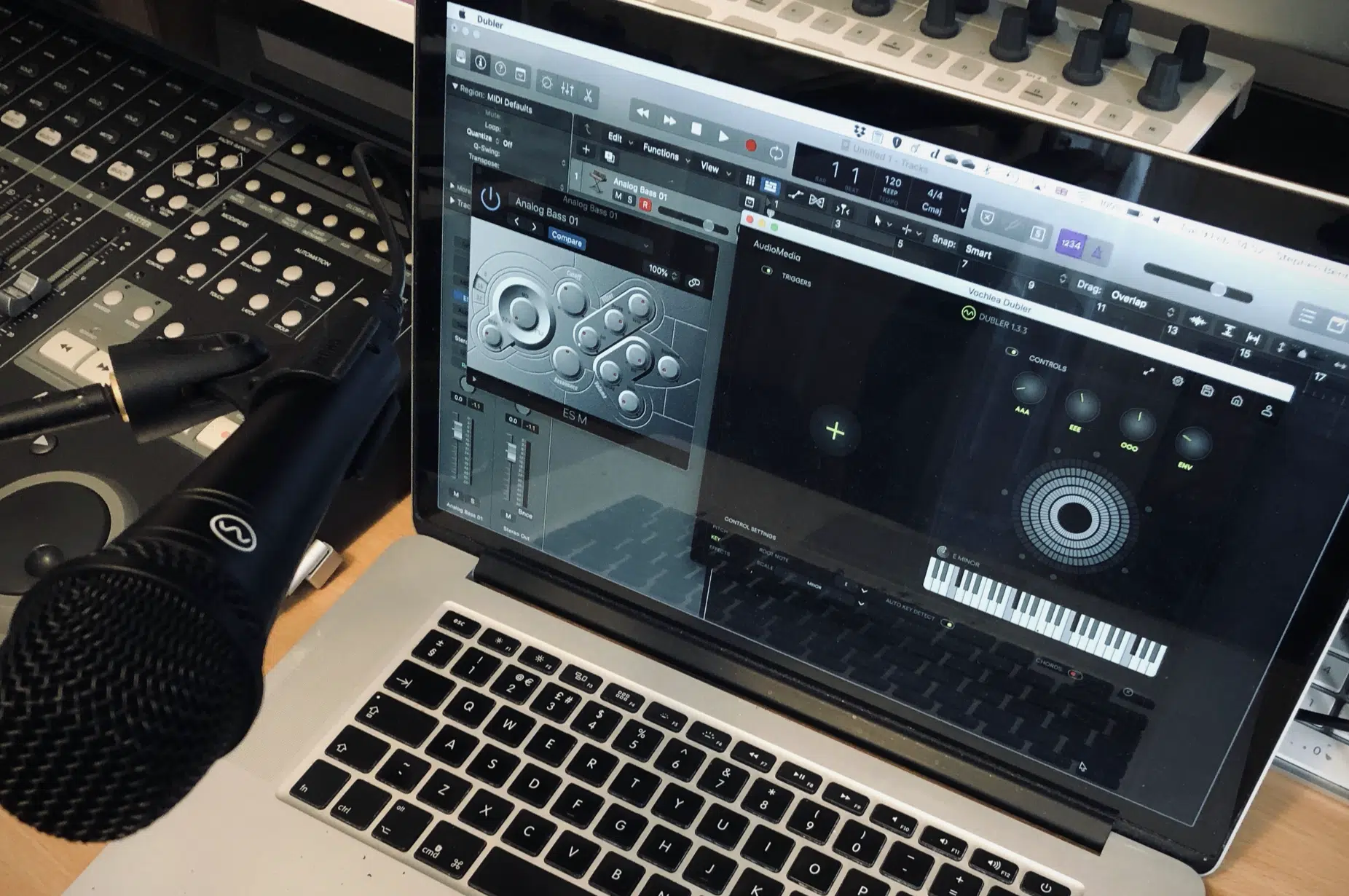Viewport: 1349px width, 896px height.
Task: Save the Dubler profile disk icon
Action: tap(1206, 391)
